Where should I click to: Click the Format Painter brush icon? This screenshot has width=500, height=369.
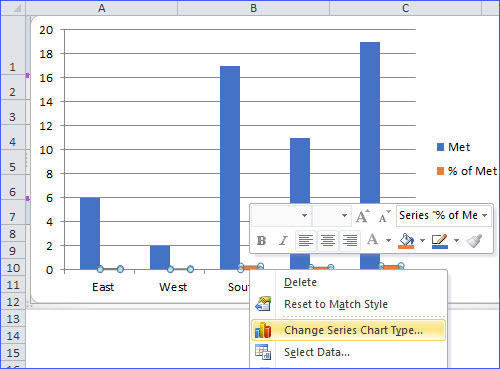(474, 240)
